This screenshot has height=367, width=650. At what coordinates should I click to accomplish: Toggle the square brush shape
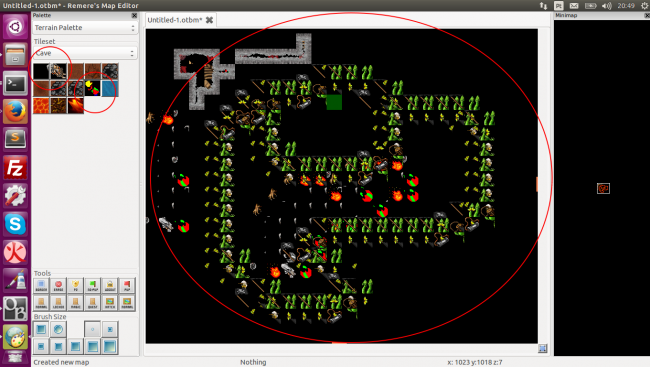tap(41, 329)
